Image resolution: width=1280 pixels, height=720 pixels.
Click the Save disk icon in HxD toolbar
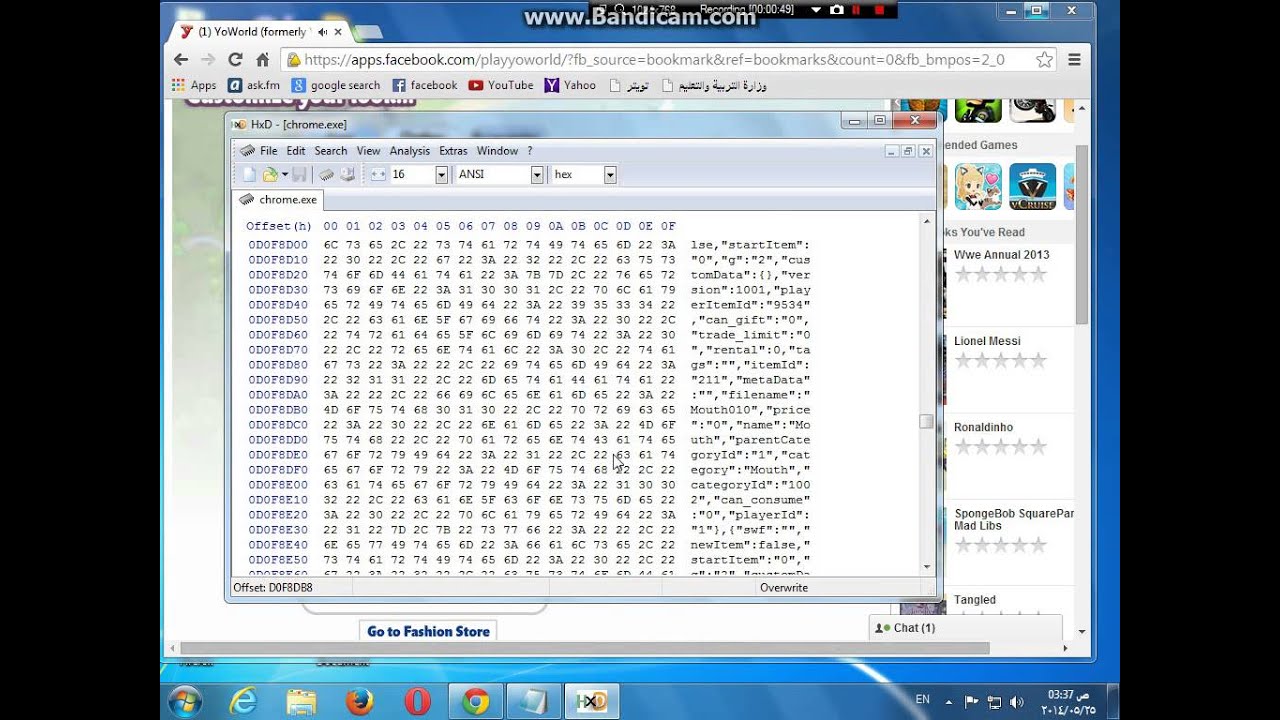[x=299, y=174]
